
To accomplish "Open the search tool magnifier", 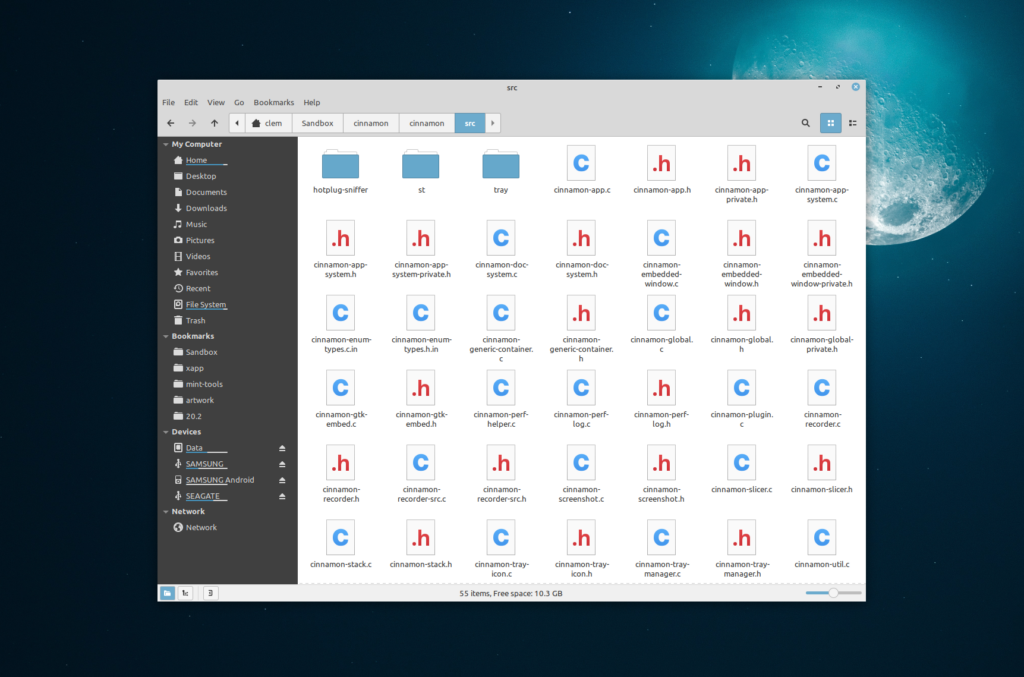I will (805, 123).
